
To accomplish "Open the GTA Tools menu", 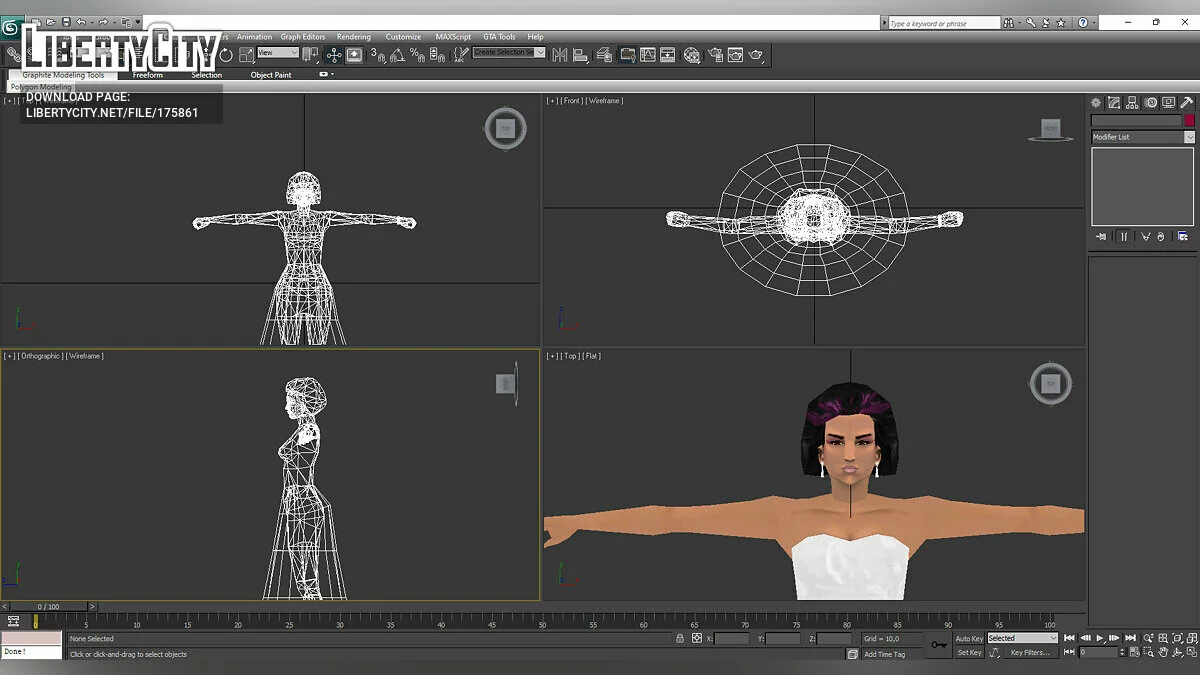I will tap(499, 37).
